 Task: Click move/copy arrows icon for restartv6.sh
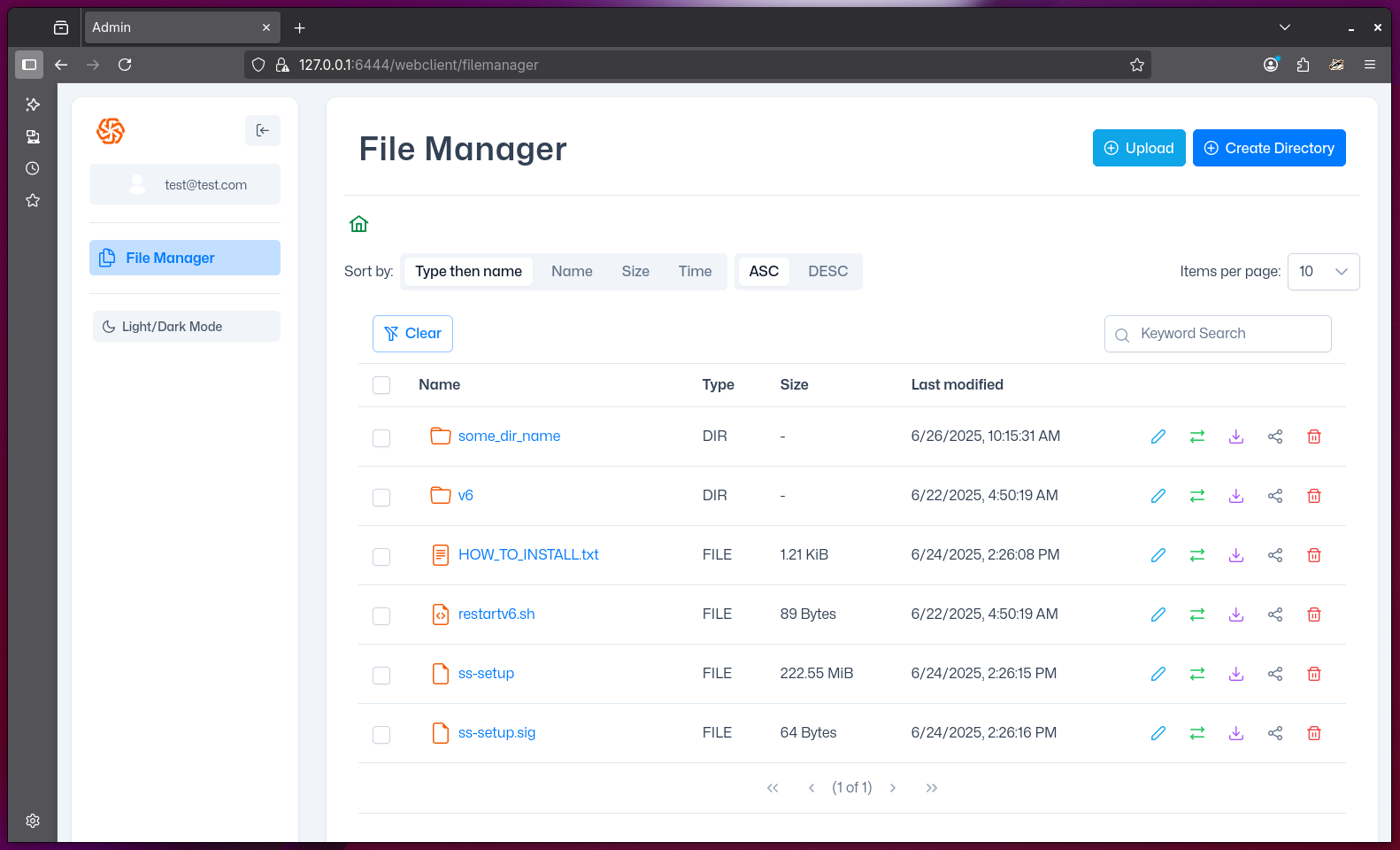pos(1196,614)
